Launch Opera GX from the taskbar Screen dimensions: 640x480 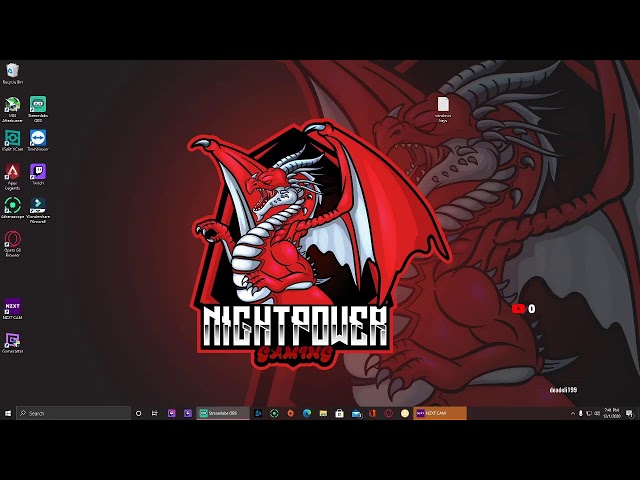pyautogui.click(x=389, y=413)
